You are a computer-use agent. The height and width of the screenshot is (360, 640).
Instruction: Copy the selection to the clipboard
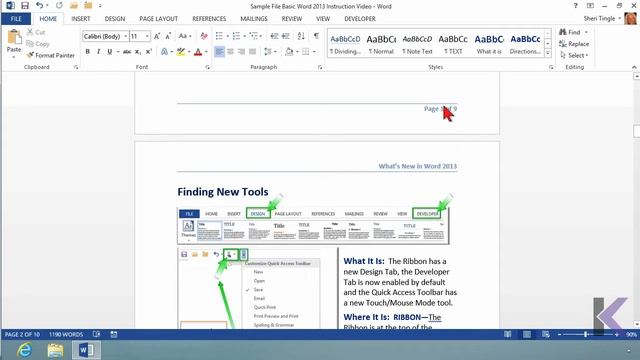pos(38,44)
